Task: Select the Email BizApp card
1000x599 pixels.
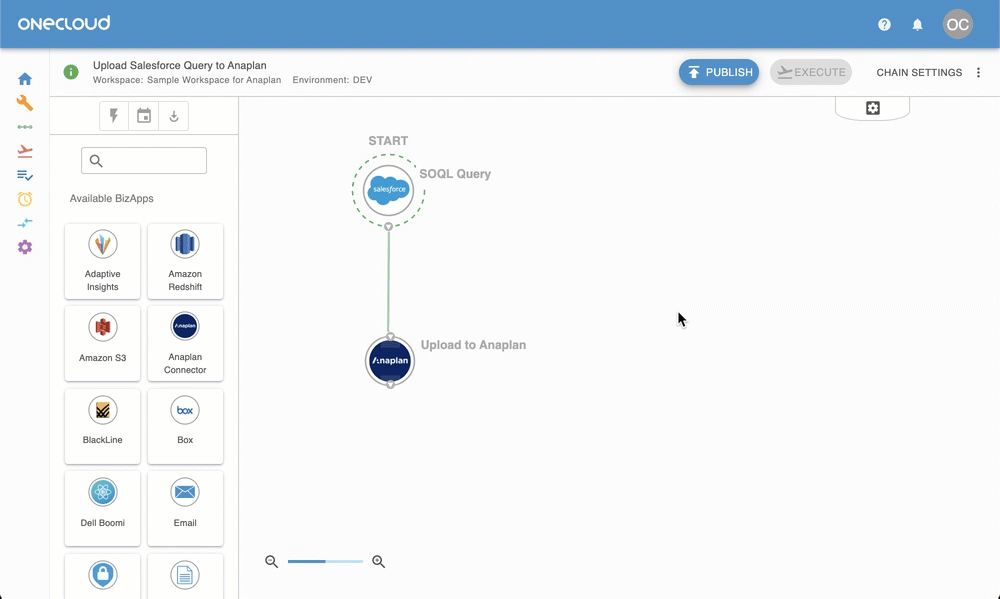Action: (185, 508)
